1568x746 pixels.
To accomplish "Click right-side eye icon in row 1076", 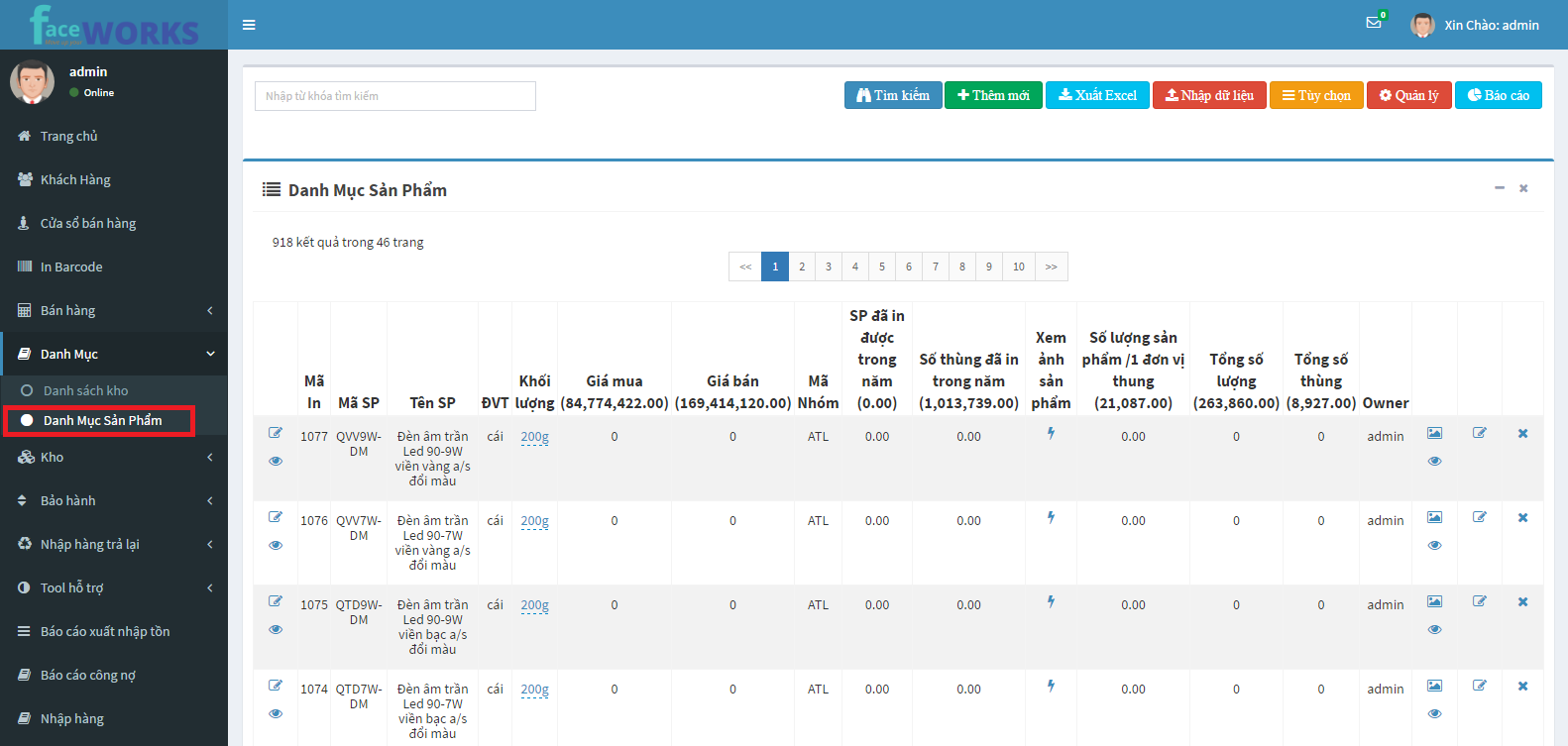I will [x=1434, y=546].
